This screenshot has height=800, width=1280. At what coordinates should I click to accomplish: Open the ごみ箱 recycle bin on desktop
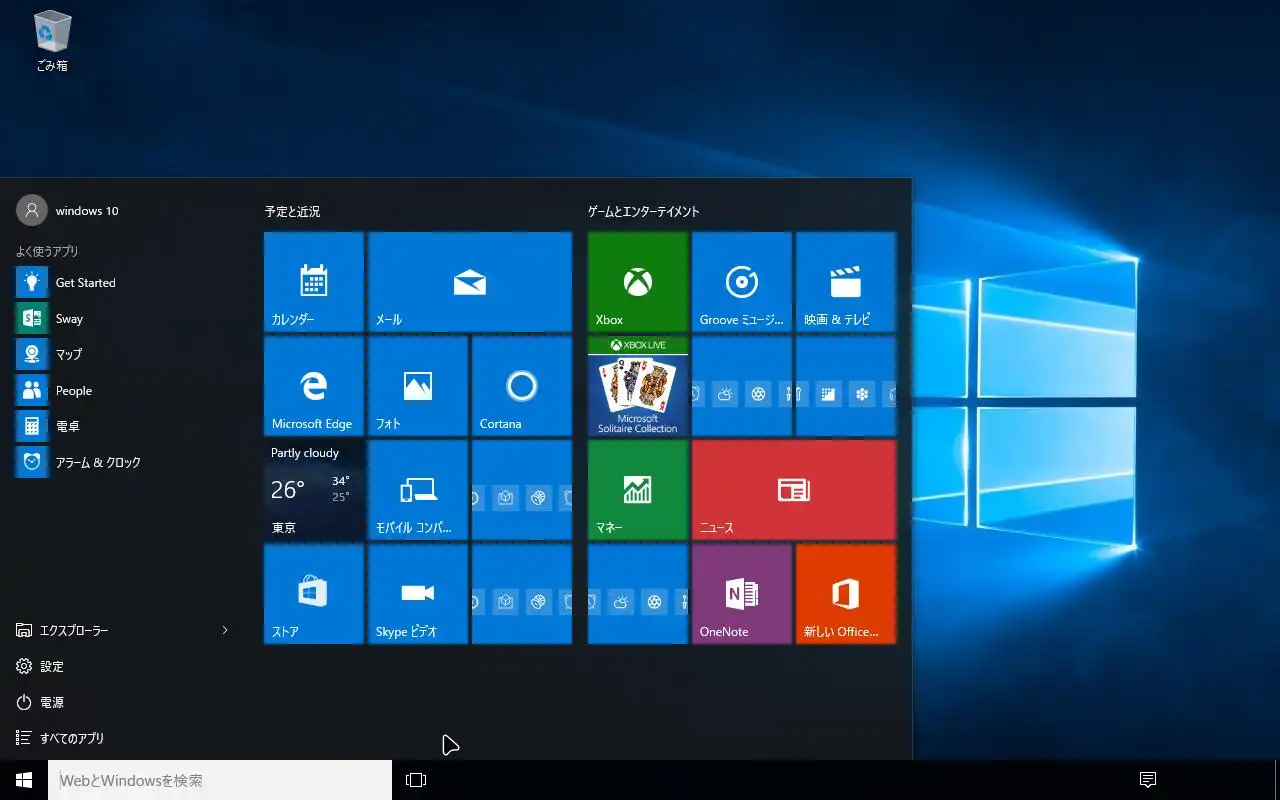coord(52,41)
